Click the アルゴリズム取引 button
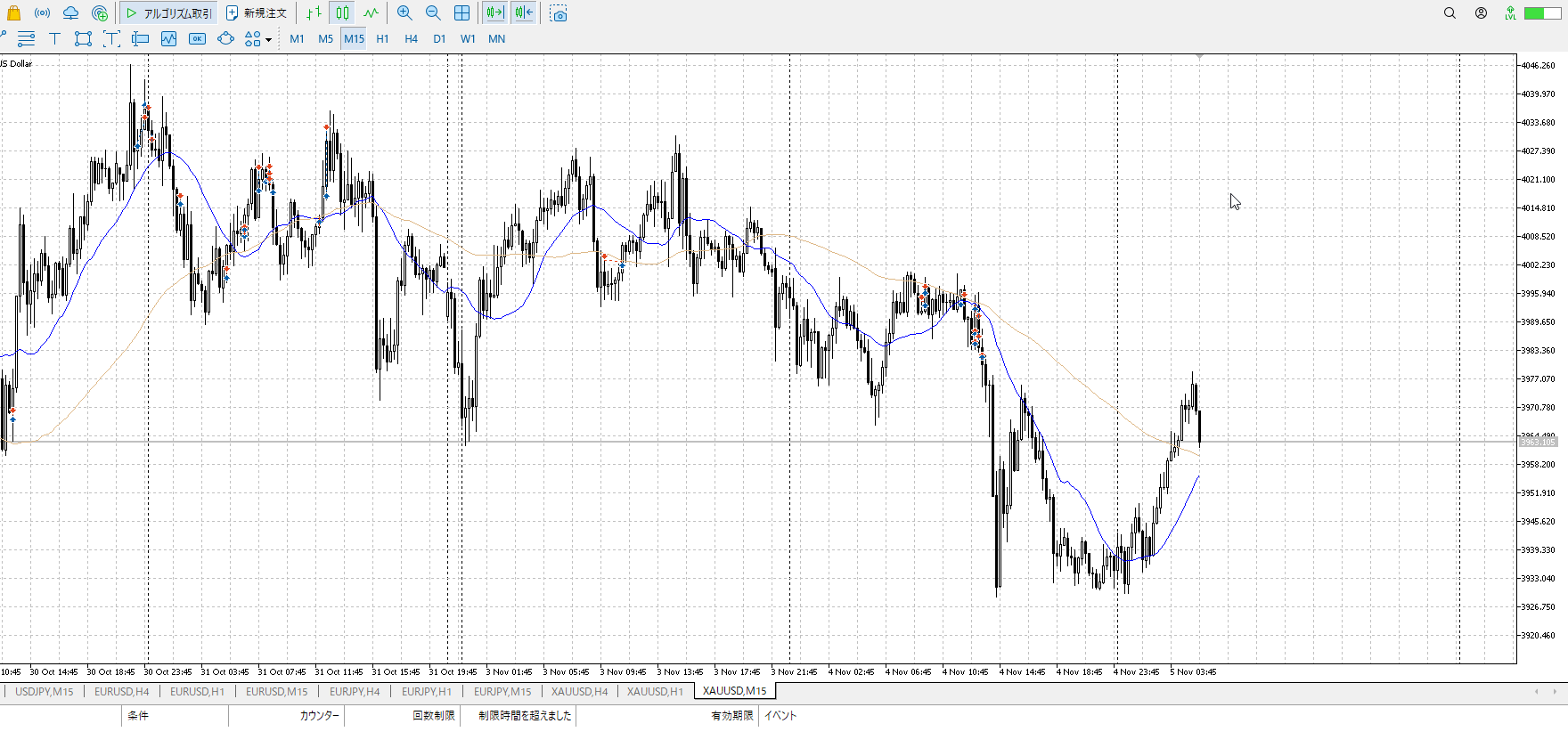 pyautogui.click(x=169, y=13)
